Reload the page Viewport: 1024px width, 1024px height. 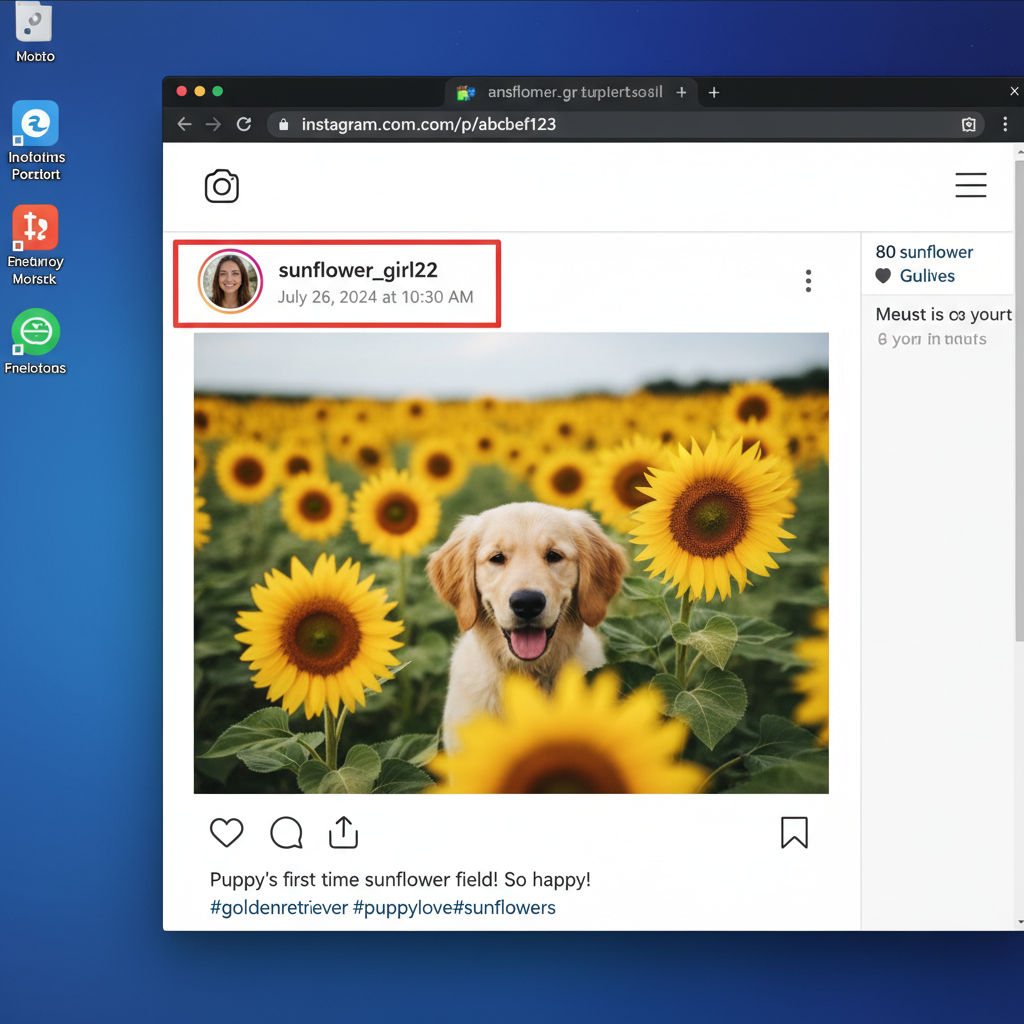click(x=244, y=124)
